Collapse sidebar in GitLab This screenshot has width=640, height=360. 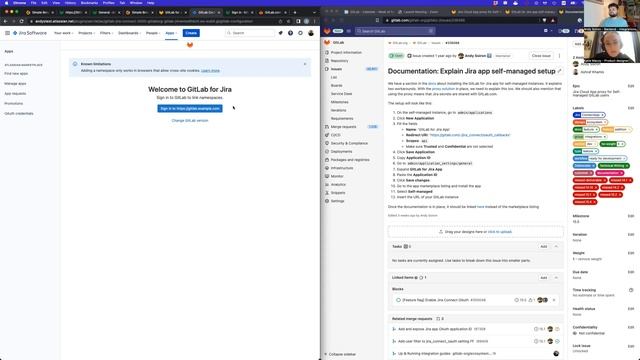point(340,354)
